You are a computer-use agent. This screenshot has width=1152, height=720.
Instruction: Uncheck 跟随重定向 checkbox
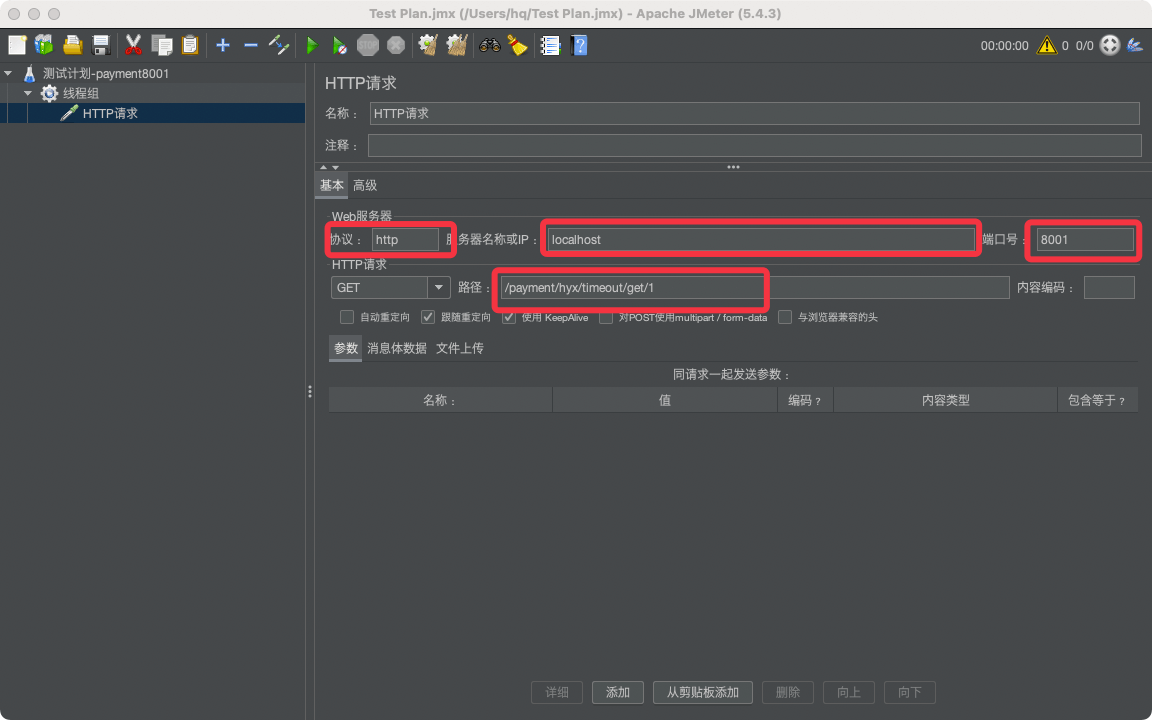[x=428, y=317]
